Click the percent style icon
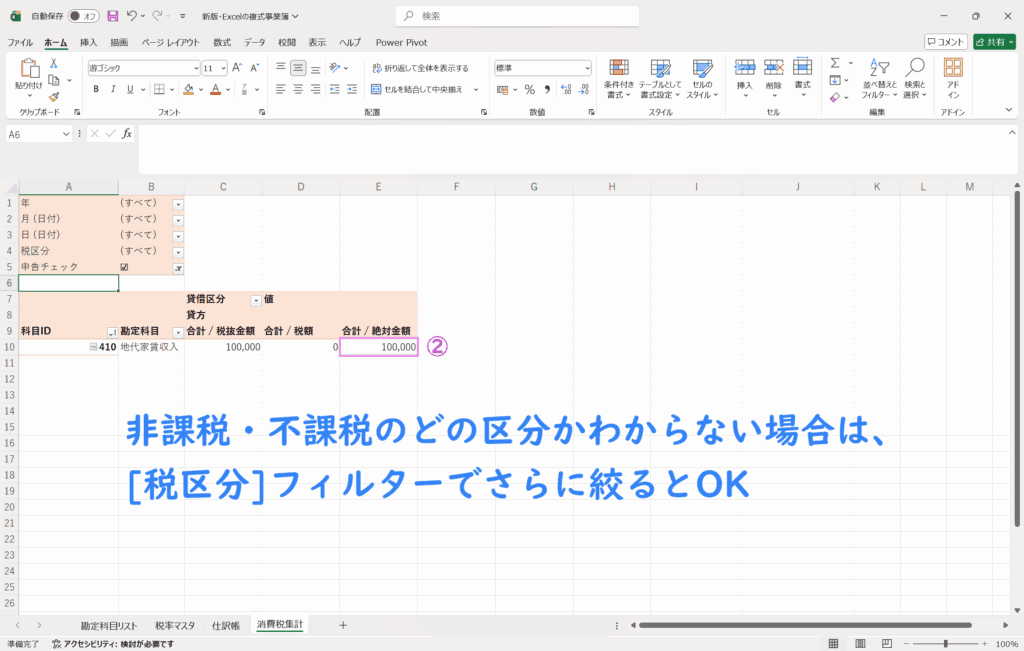 pyautogui.click(x=529, y=89)
